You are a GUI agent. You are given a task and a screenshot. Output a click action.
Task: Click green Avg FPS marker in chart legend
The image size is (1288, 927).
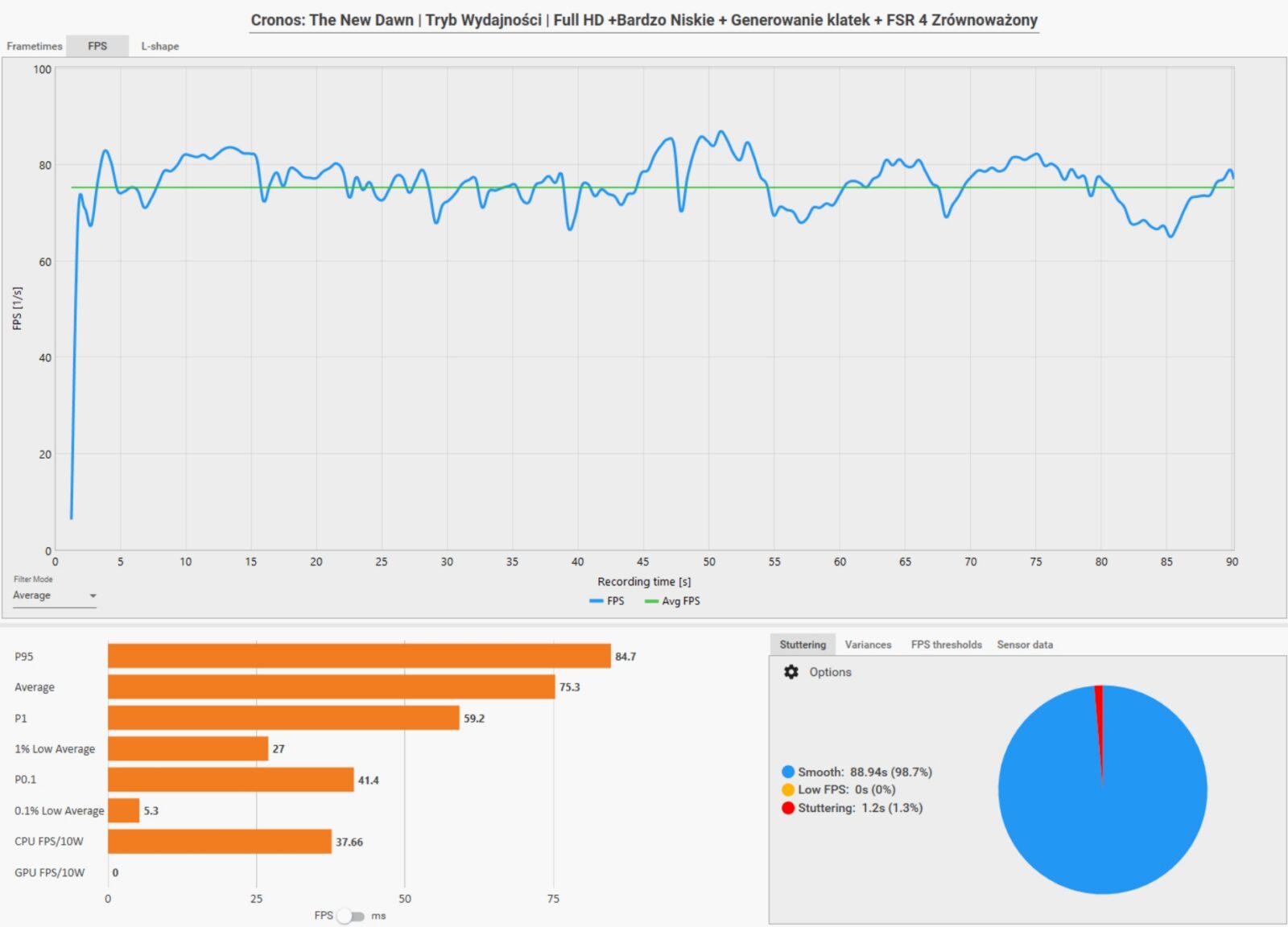pyautogui.click(x=651, y=601)
